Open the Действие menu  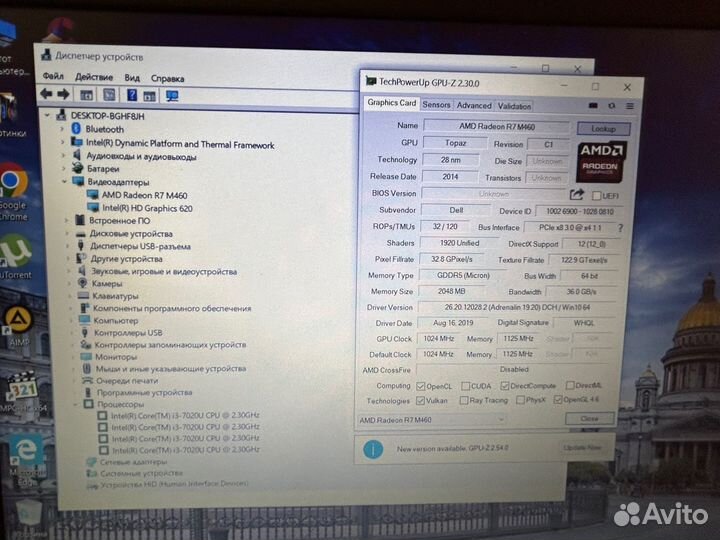[94, 78]
